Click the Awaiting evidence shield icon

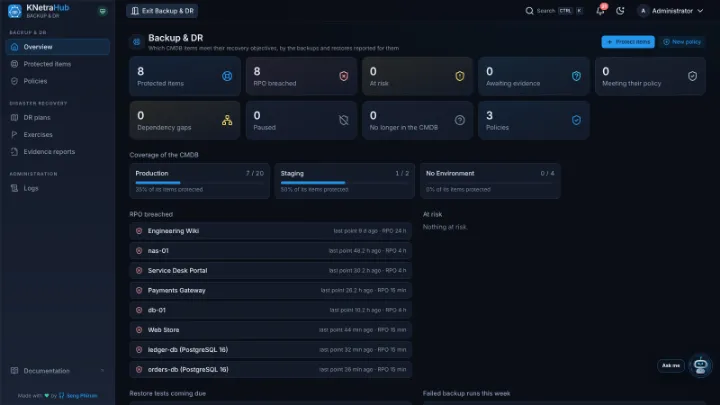576,76
